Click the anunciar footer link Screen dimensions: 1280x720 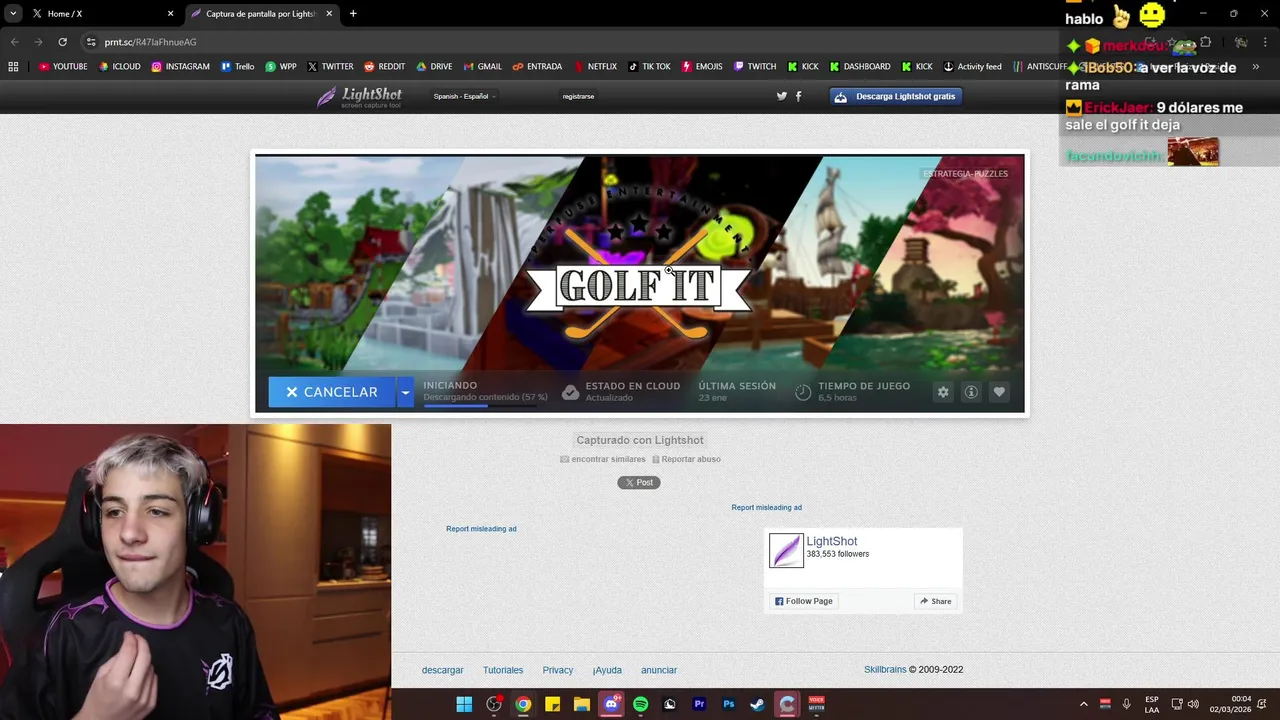tap(659, 670)
